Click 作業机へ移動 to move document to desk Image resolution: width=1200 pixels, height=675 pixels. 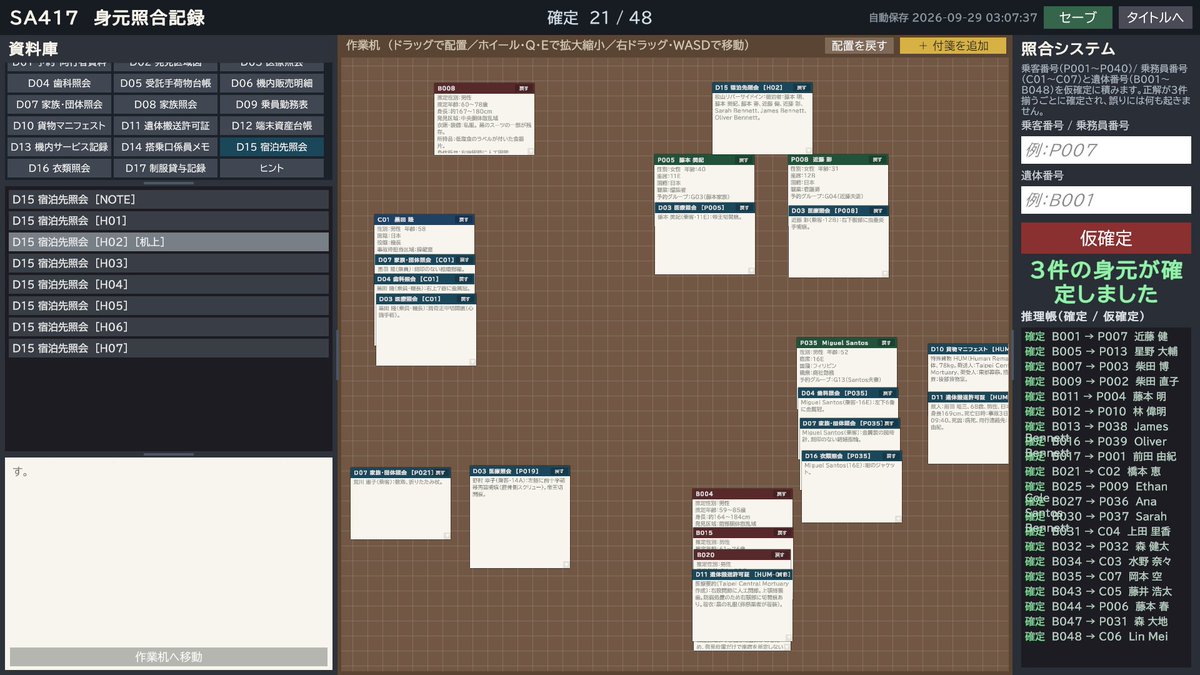169,657
